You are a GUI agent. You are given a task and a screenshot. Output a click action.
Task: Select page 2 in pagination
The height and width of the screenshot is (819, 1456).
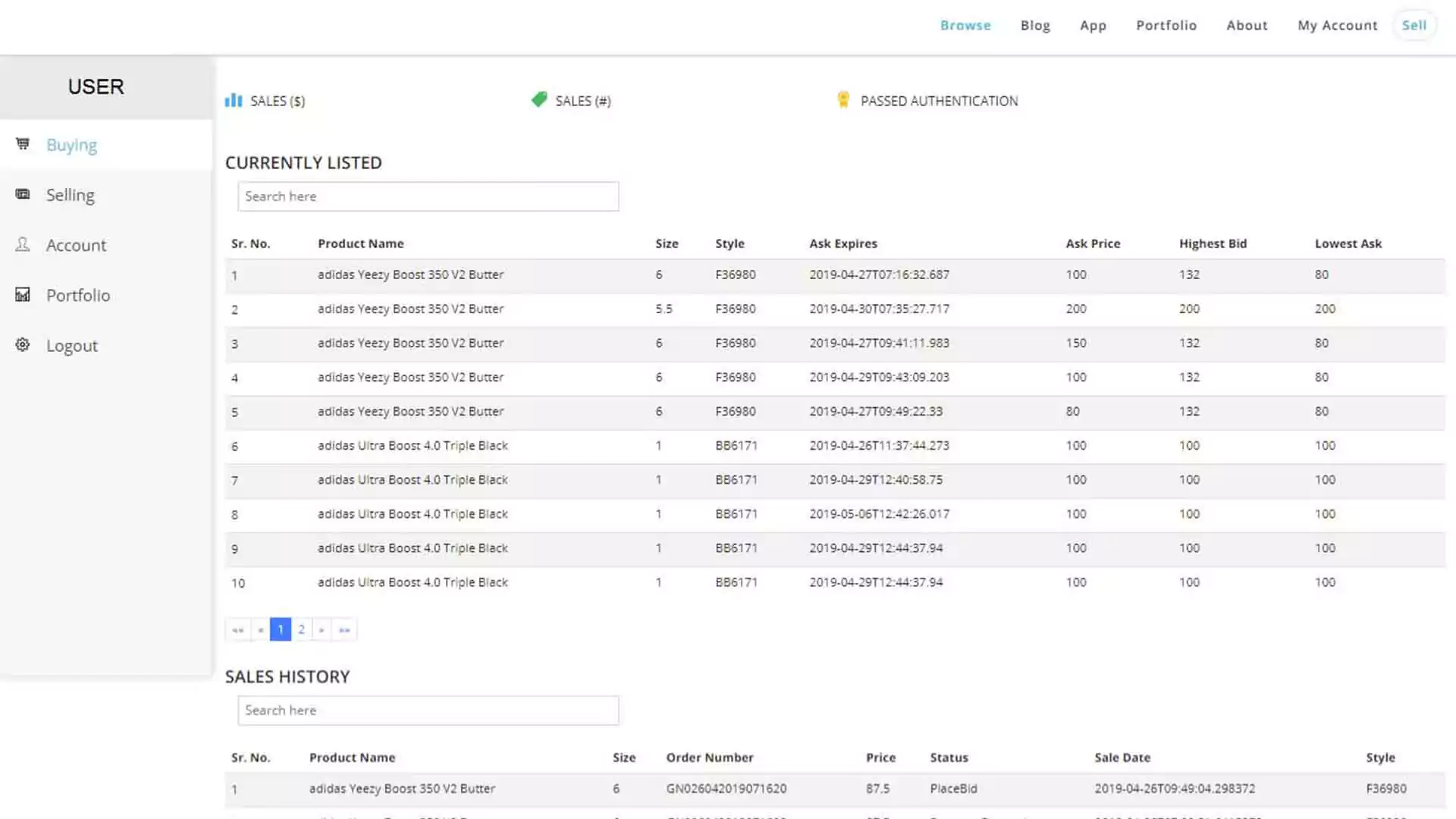[x=301, y=629]
